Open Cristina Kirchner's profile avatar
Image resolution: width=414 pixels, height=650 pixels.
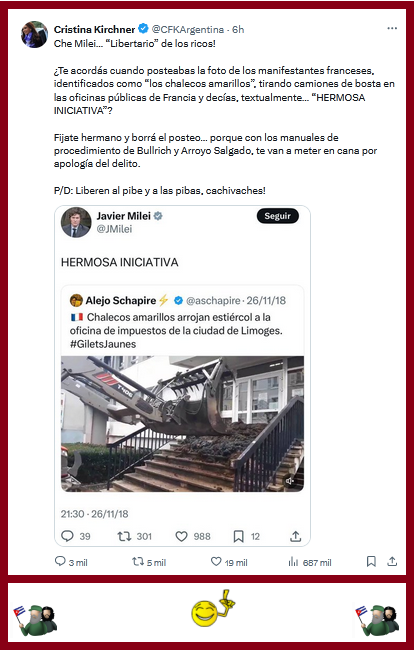coord(34,34)
